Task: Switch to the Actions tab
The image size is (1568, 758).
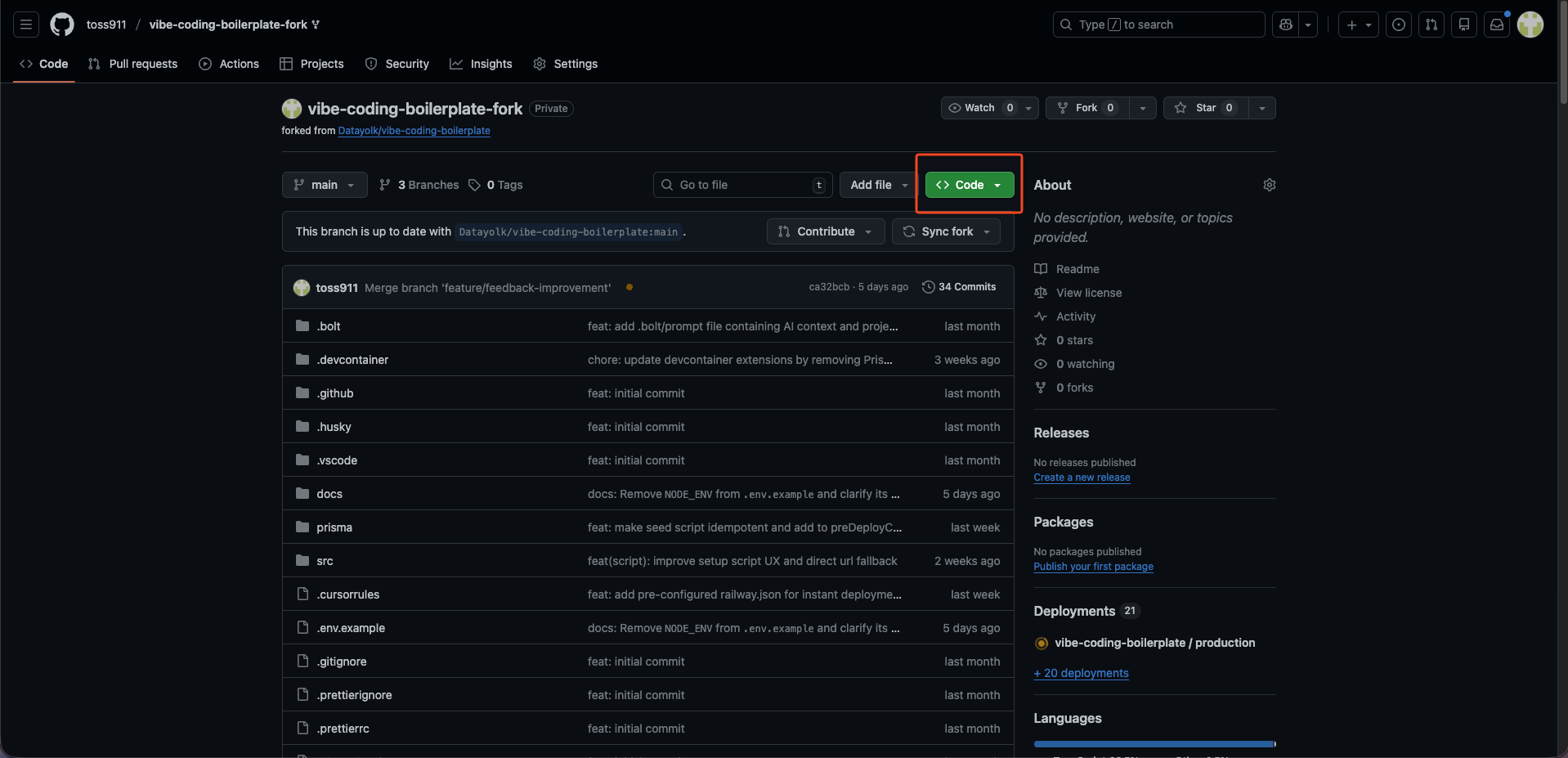Action: [x=229, y=64]
